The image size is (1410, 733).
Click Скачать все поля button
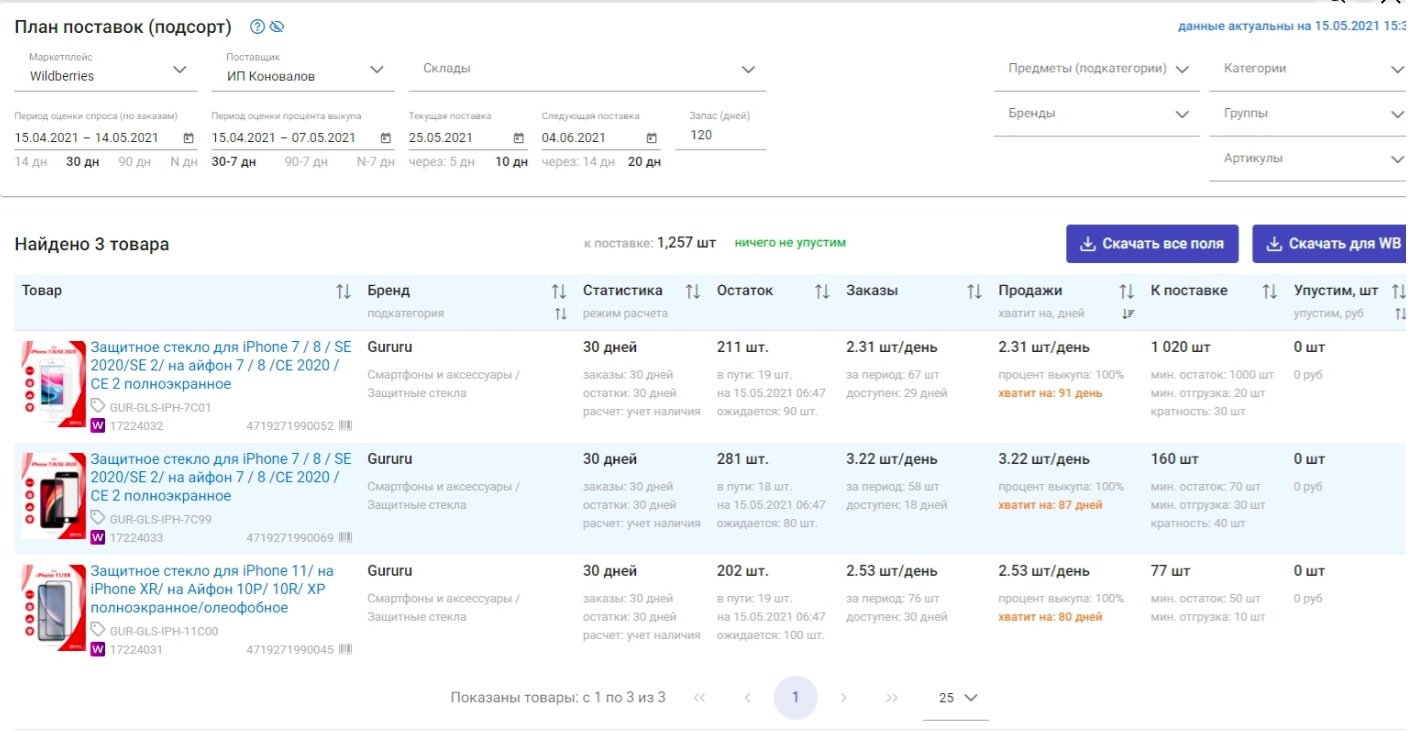tap(1152, 244)
